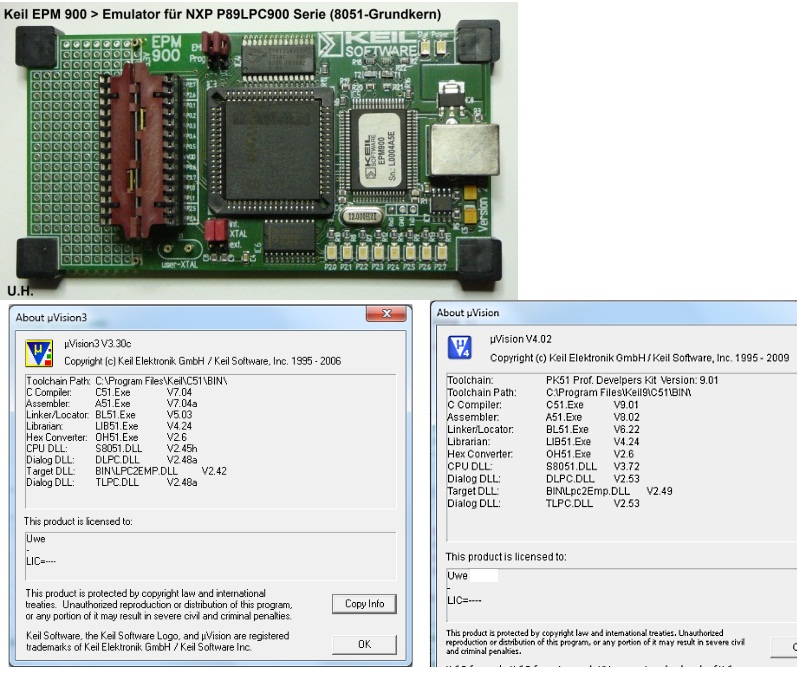Click OK in About µVision3 dialog
The image size is (797, 674).
pos(364,644)
